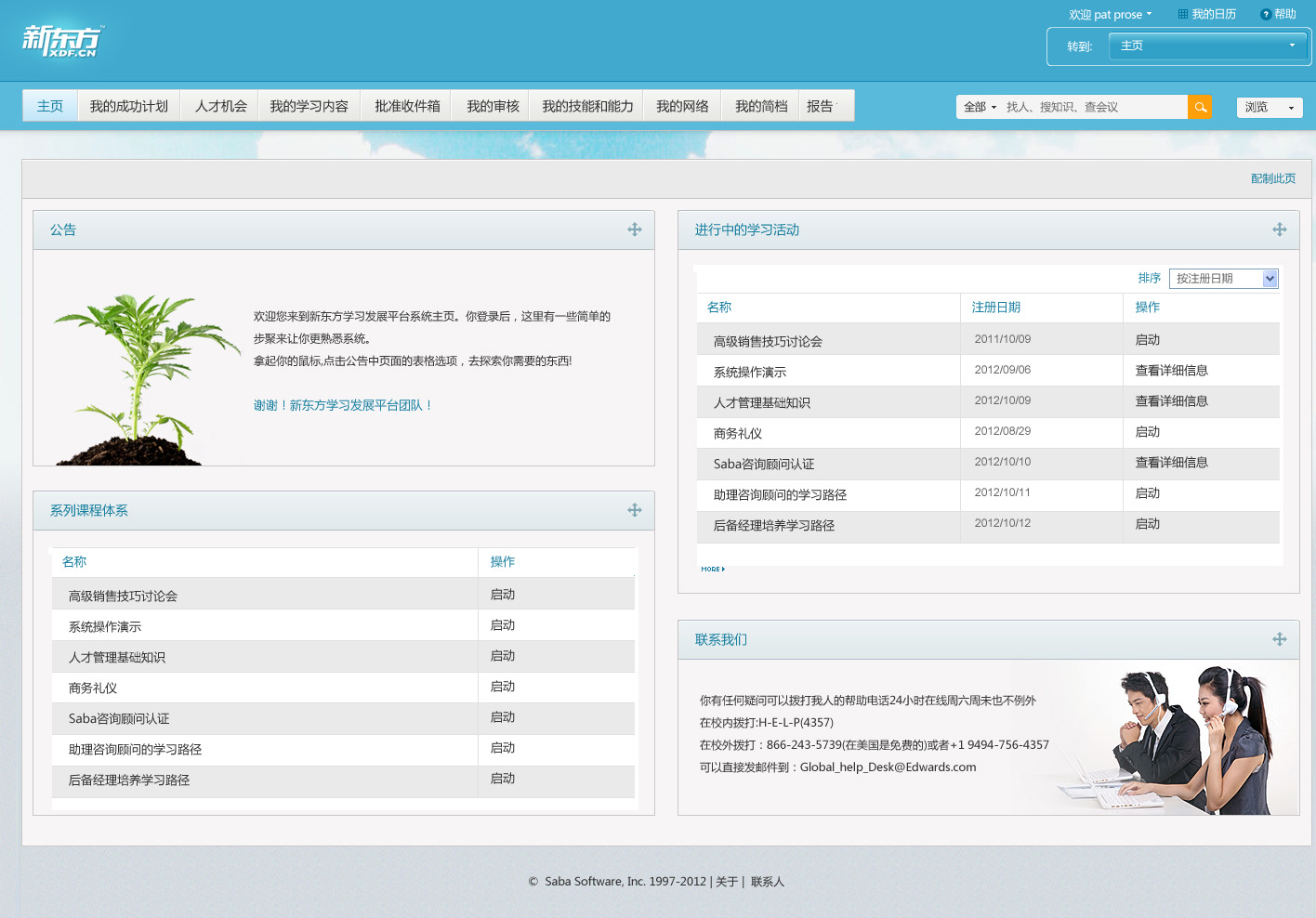This screenshot has width=1316, height=918.
Task: Select the 主页 tab
Action: point(50,106)
